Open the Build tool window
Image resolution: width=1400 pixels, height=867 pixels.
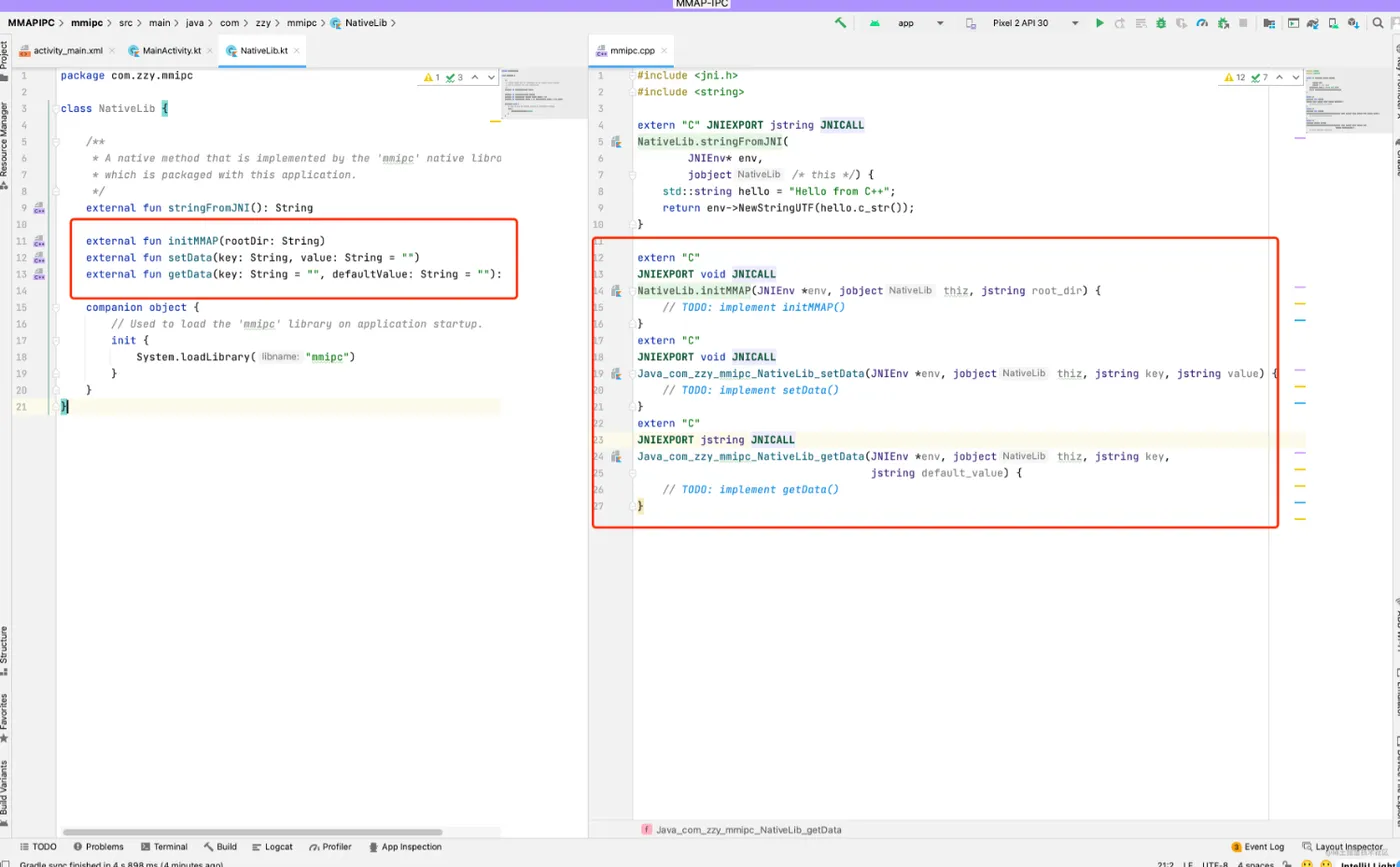coord(220,846)
